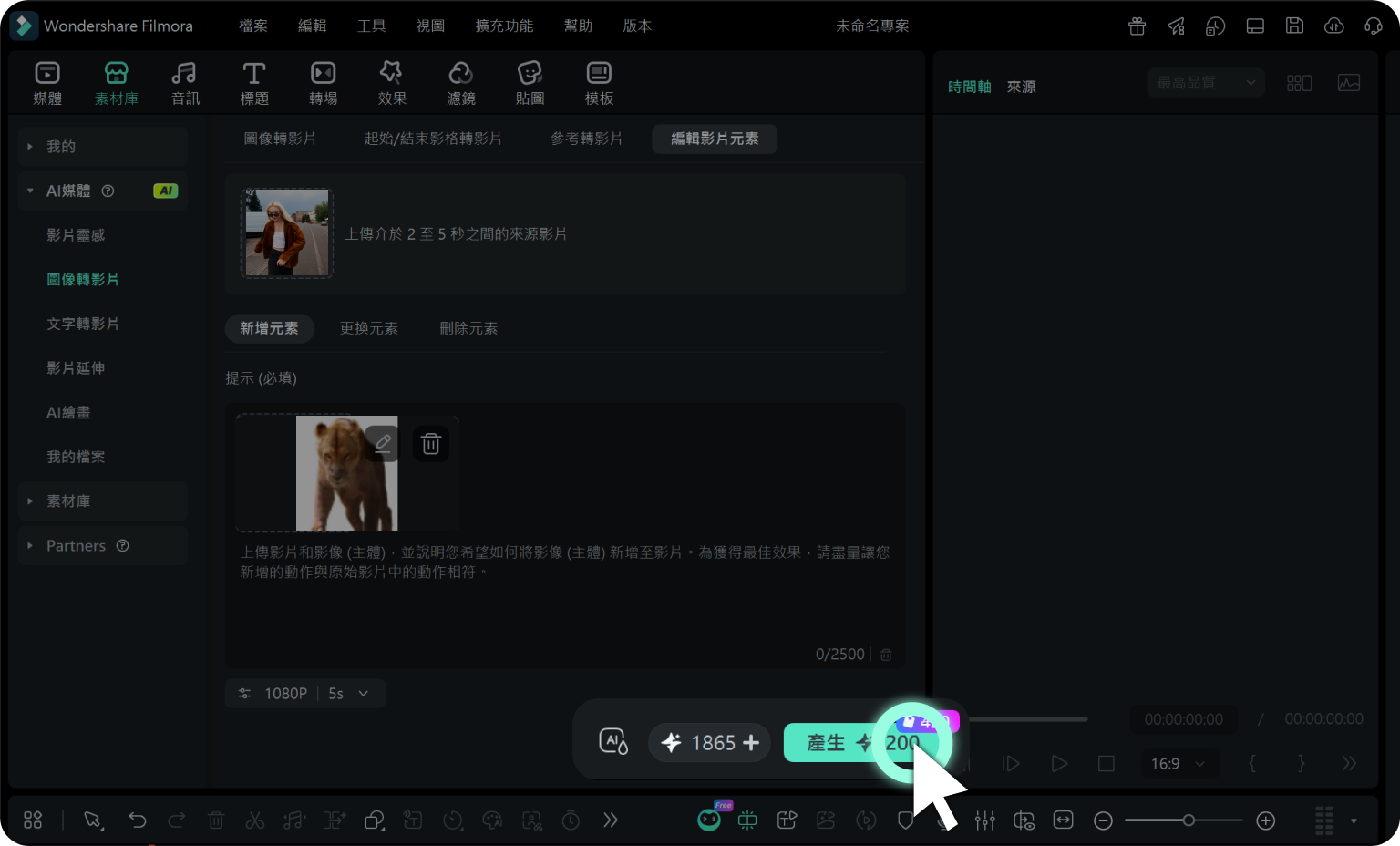The width and height of the screenshot is (1400, 846).
Task: Collapse the AI媒體 section
Action: point(103,191)
